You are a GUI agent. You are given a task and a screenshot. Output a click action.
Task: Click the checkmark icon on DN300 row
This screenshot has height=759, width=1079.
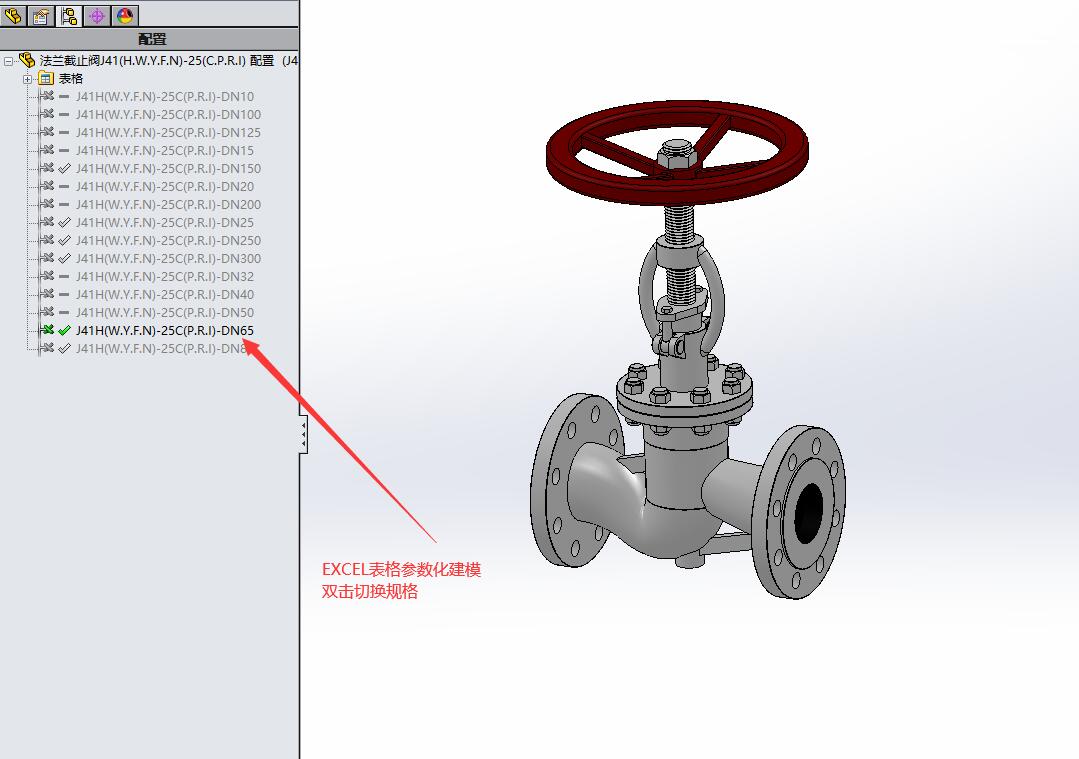pos(64,258)
